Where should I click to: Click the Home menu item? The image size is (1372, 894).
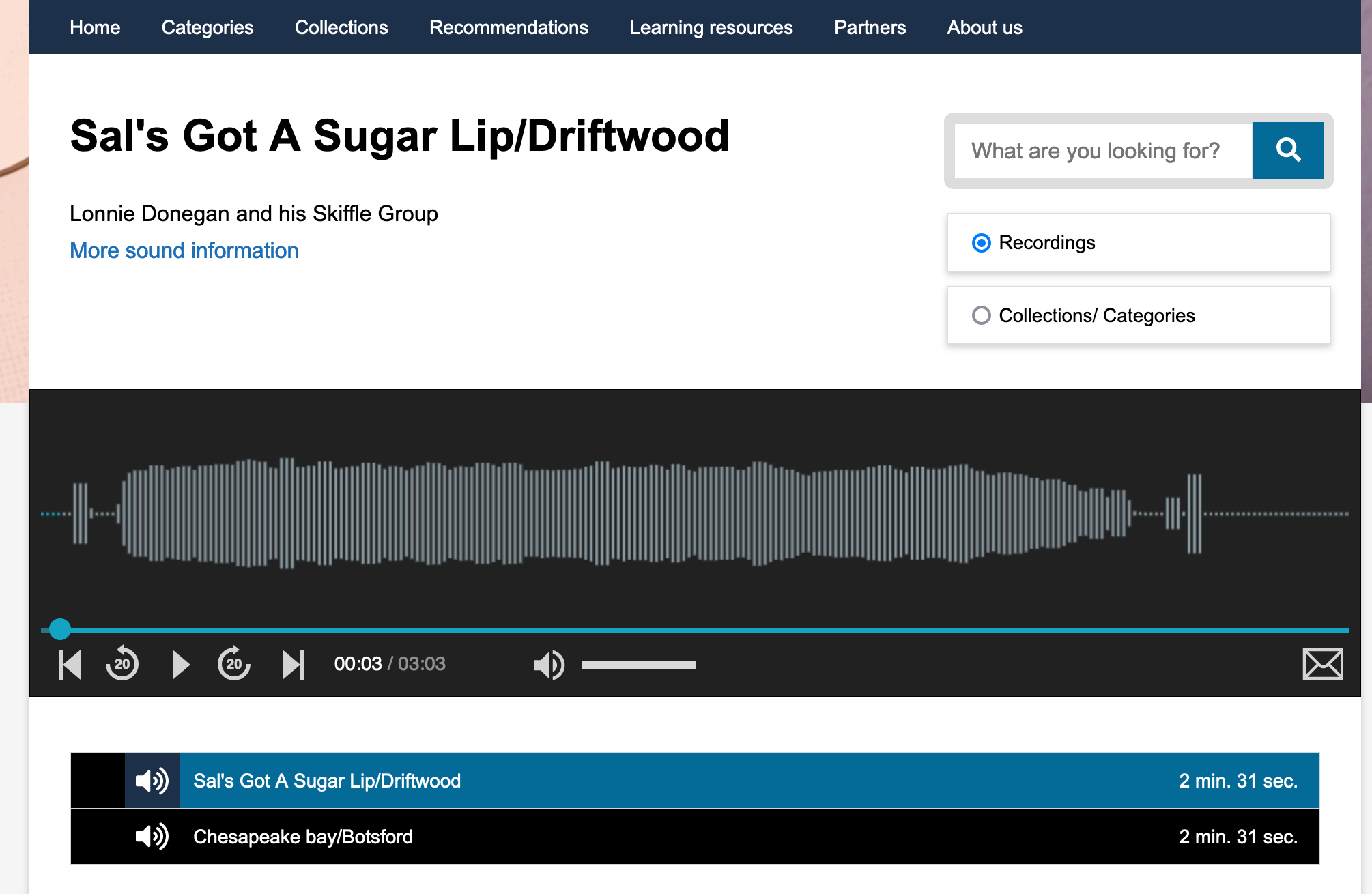93,26
